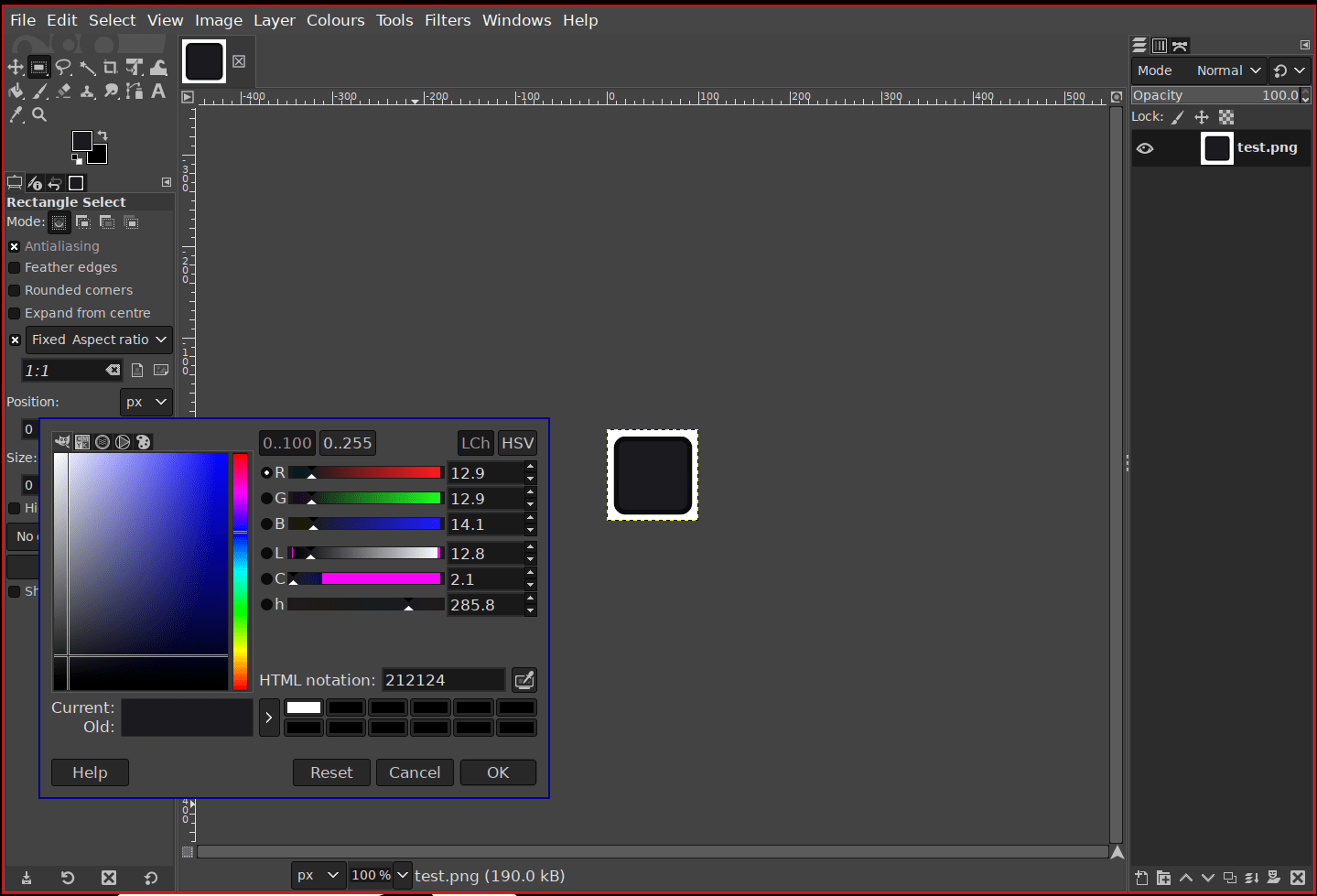Hide the test.png layer via eye icon
Screen dimensions: 1317x896
pos(1145,148)
